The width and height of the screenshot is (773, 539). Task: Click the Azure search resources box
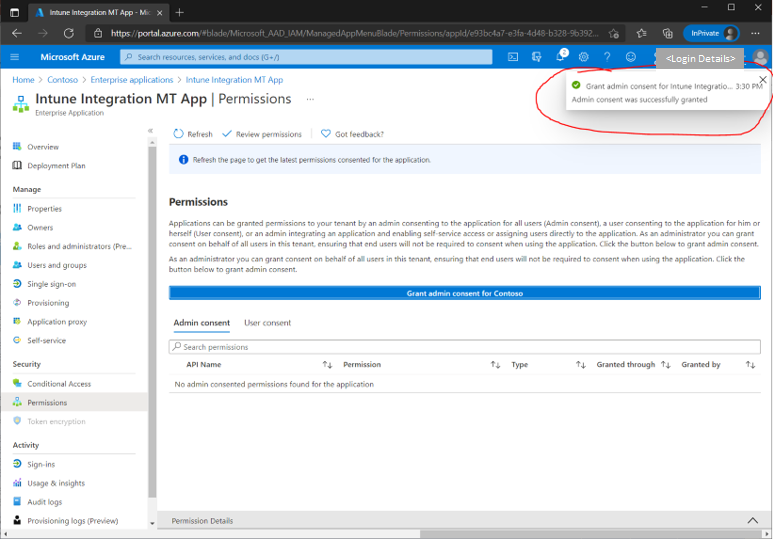[306, 57]
